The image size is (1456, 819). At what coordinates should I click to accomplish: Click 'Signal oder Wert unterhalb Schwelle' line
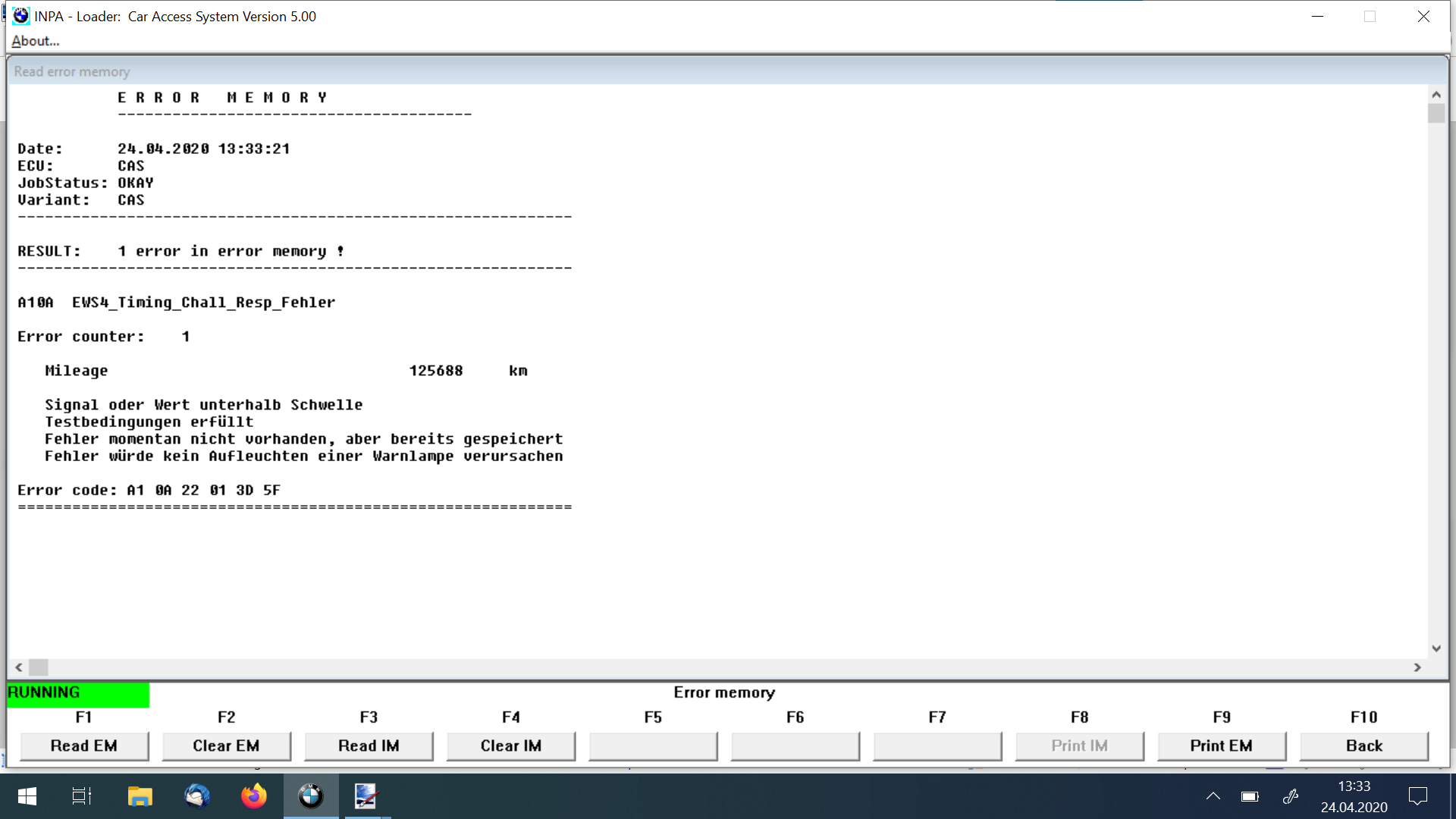(x=204, y=405)
